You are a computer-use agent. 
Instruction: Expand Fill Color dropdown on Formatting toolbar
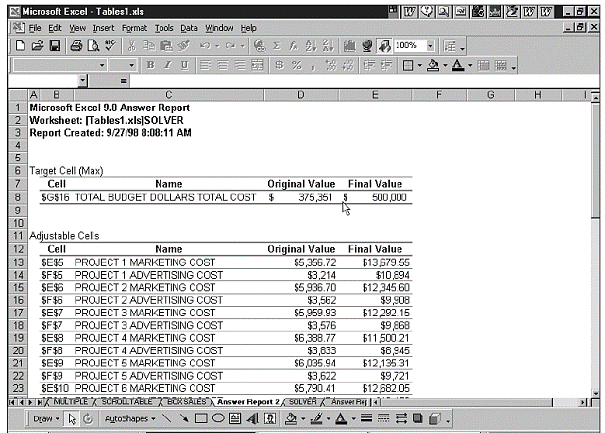[x=445, y=66]
